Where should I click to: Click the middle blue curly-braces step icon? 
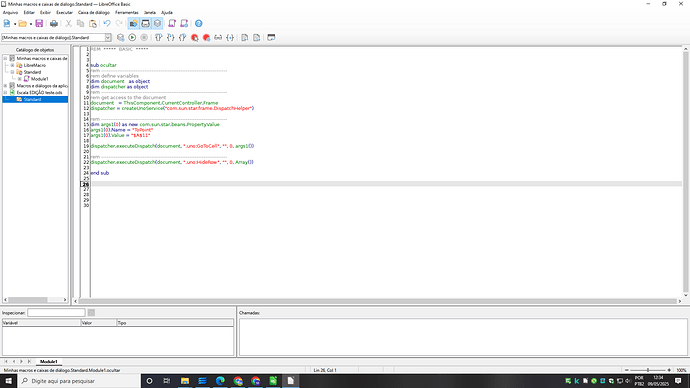point(170,38)
